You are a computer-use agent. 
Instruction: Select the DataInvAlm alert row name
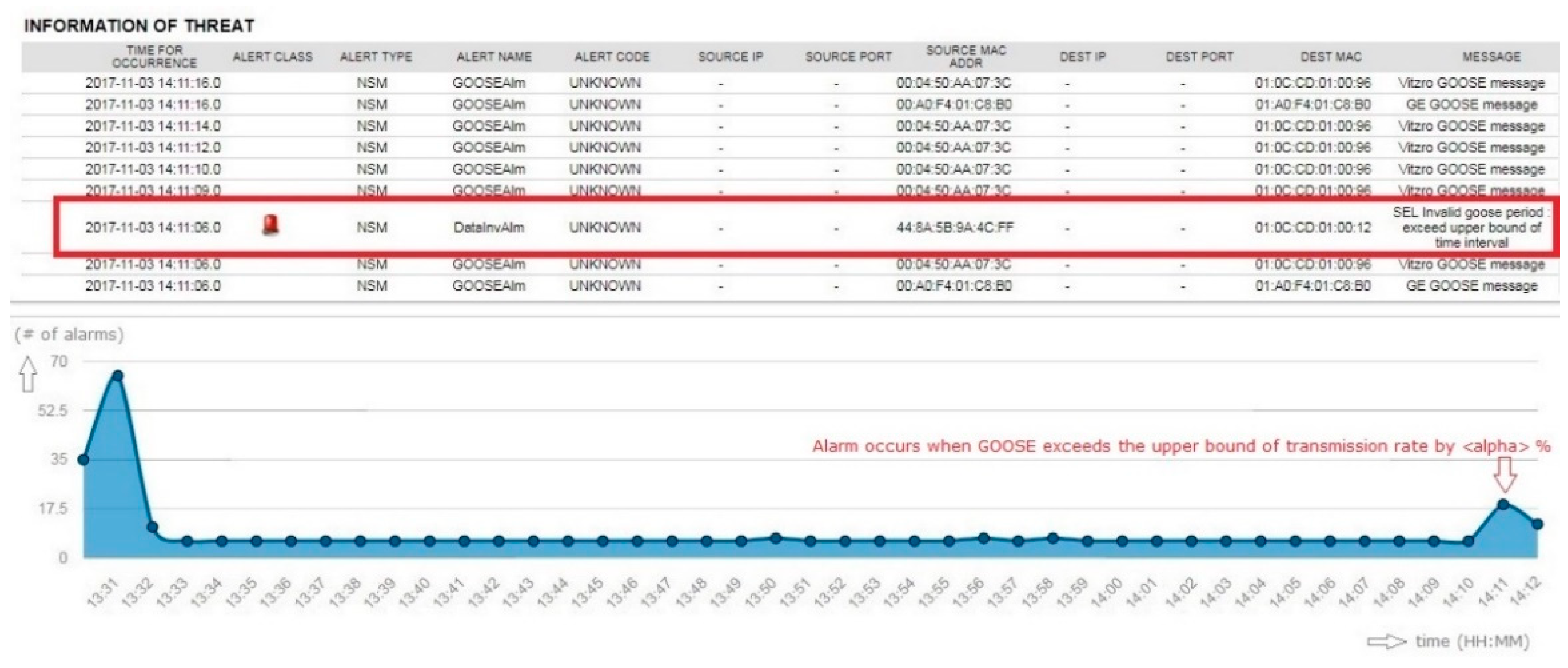[x=488, y=227]
